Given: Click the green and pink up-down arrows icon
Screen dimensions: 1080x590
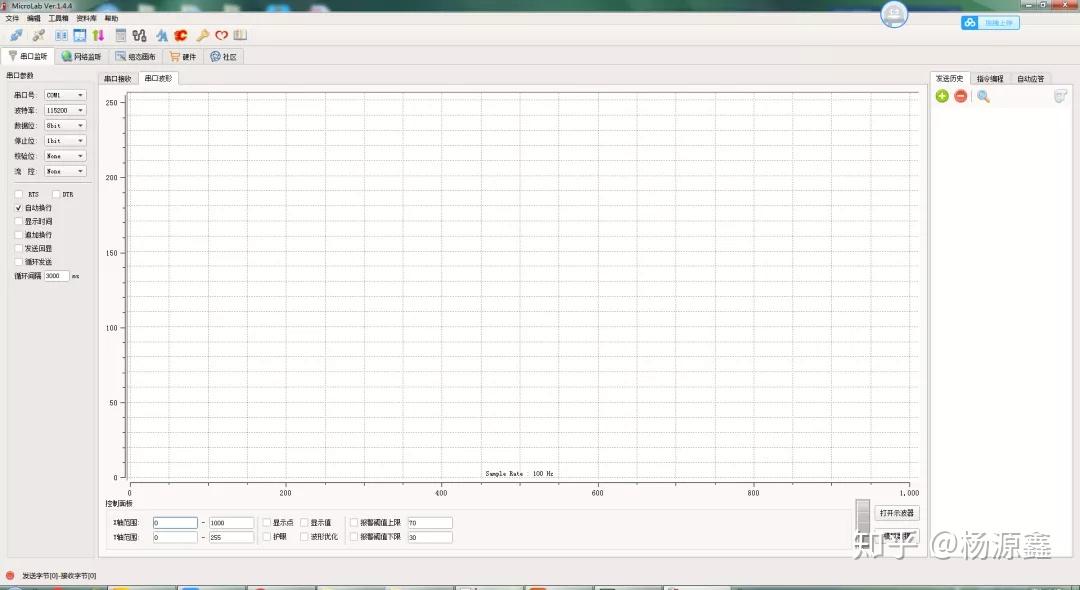Looking at the screenshot, I should coord(98,35).
